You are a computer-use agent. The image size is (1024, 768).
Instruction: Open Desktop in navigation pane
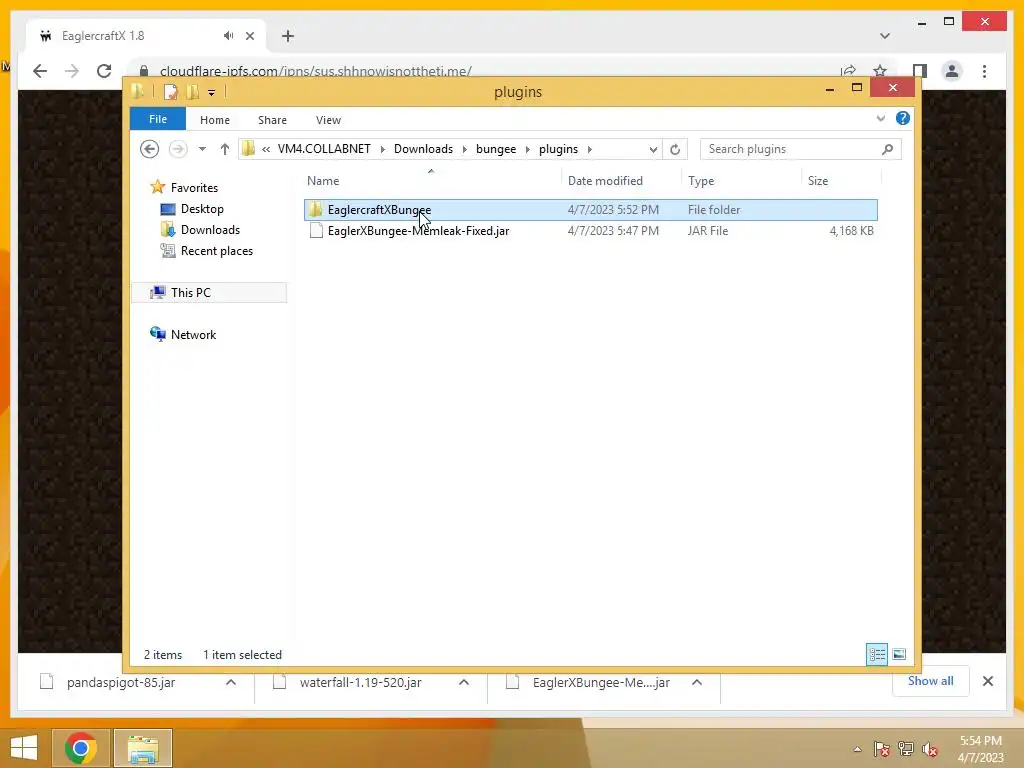click(202, 209)
